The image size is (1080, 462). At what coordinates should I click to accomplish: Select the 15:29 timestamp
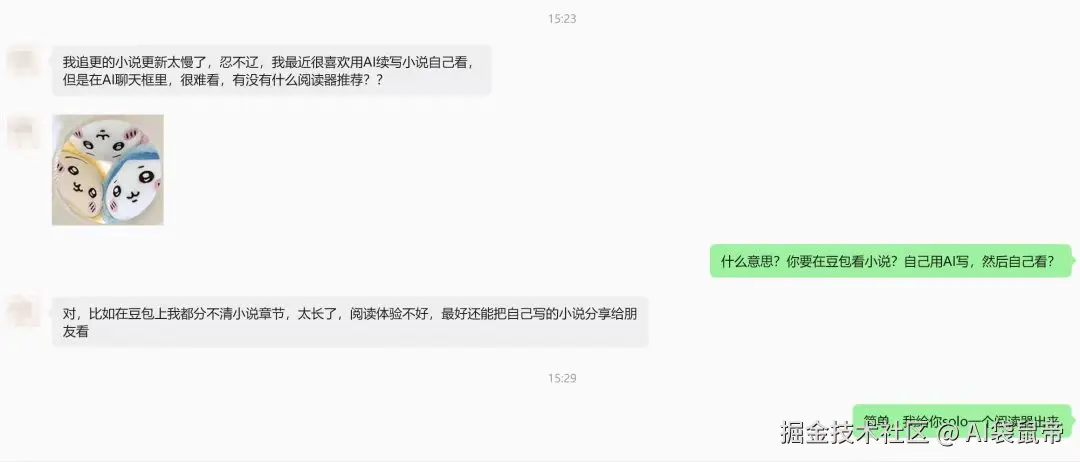pyautogui.click(x=562, y=378)
